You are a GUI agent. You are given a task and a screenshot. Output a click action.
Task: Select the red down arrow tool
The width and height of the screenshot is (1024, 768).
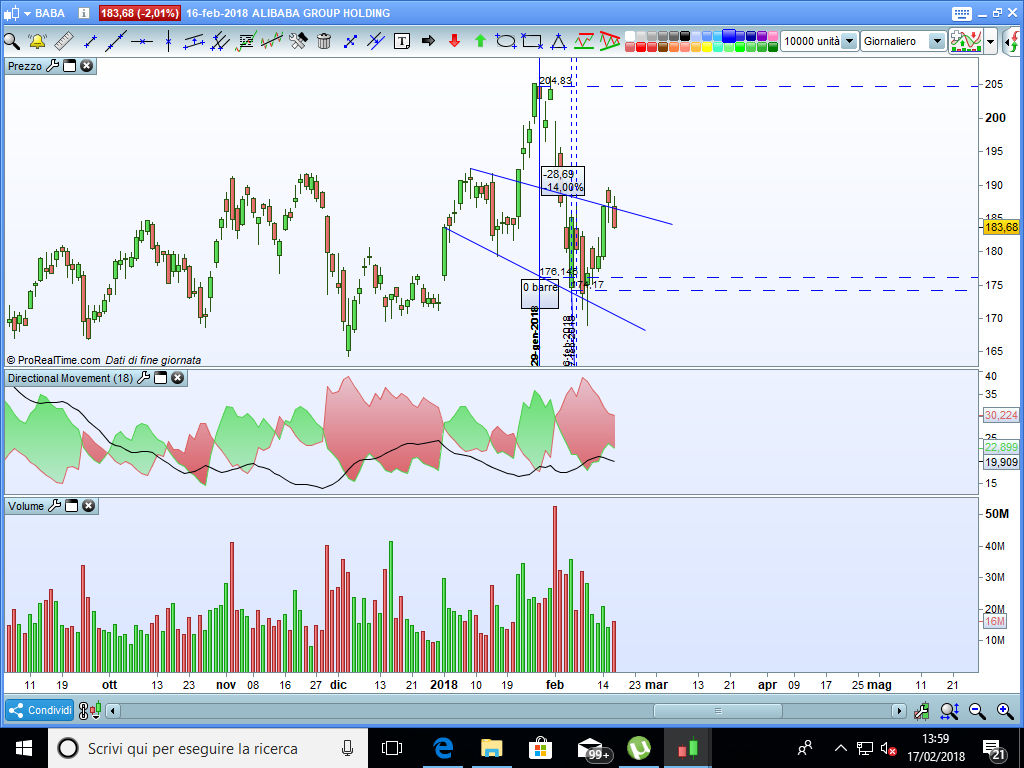(x=455, y=41)
